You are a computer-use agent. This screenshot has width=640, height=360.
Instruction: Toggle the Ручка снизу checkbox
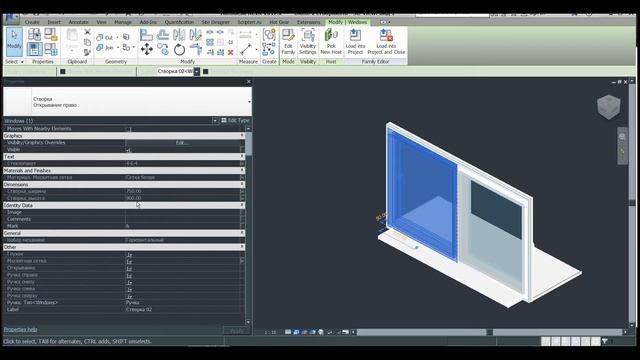point(129,282)
